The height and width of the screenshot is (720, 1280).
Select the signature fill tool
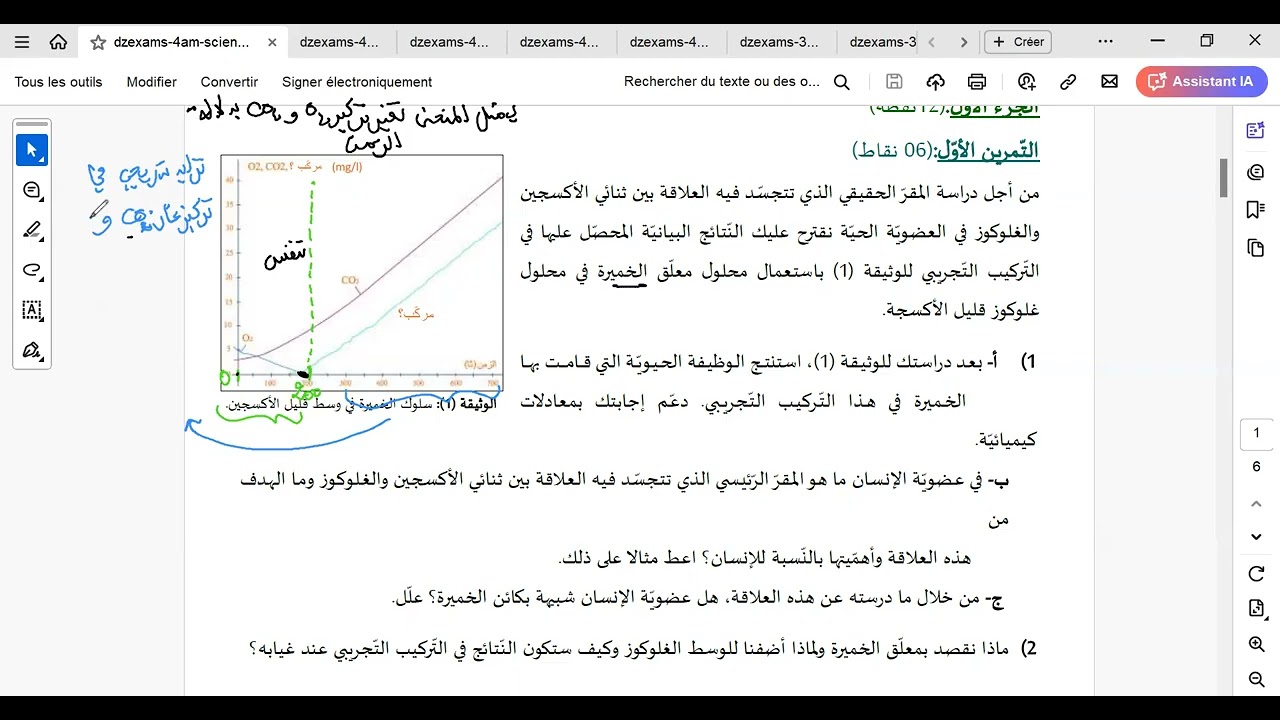[x=32, y=350]
